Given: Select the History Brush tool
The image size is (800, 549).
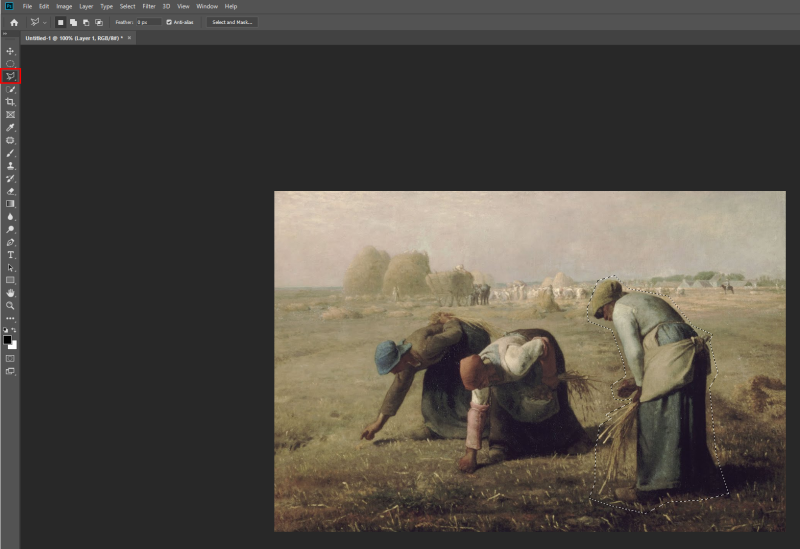Looking at the screenshot, I should click(x=10, y=179).
